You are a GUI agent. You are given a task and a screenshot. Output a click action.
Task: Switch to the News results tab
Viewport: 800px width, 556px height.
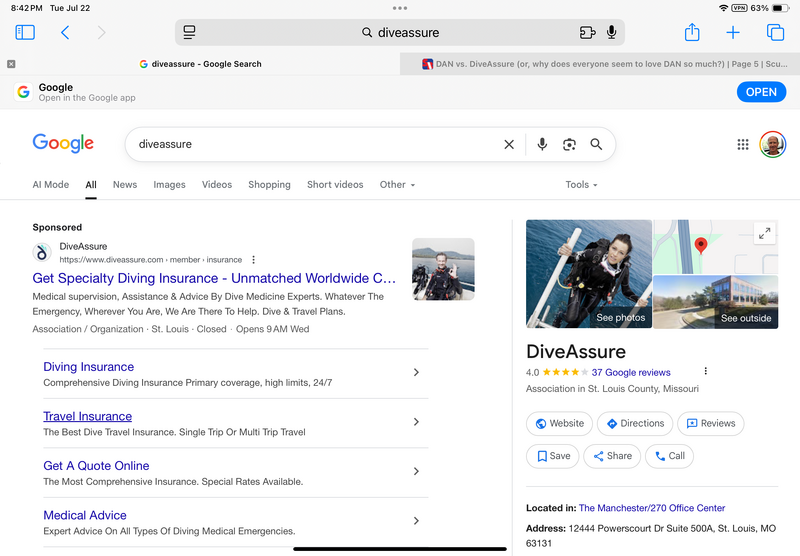[125, 185]
